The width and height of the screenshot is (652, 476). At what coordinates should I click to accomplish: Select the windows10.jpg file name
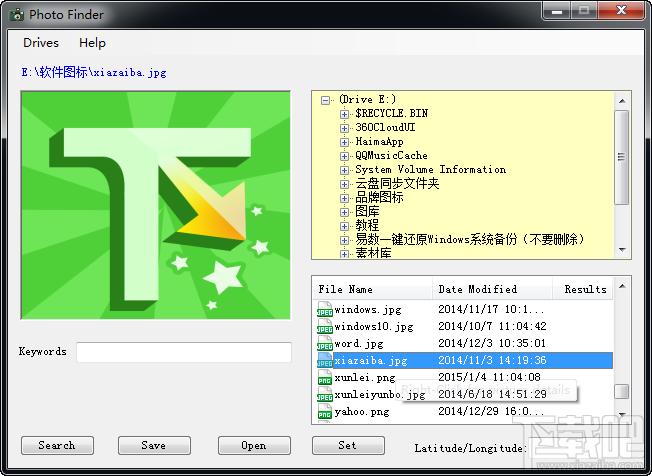coord(374,327)
